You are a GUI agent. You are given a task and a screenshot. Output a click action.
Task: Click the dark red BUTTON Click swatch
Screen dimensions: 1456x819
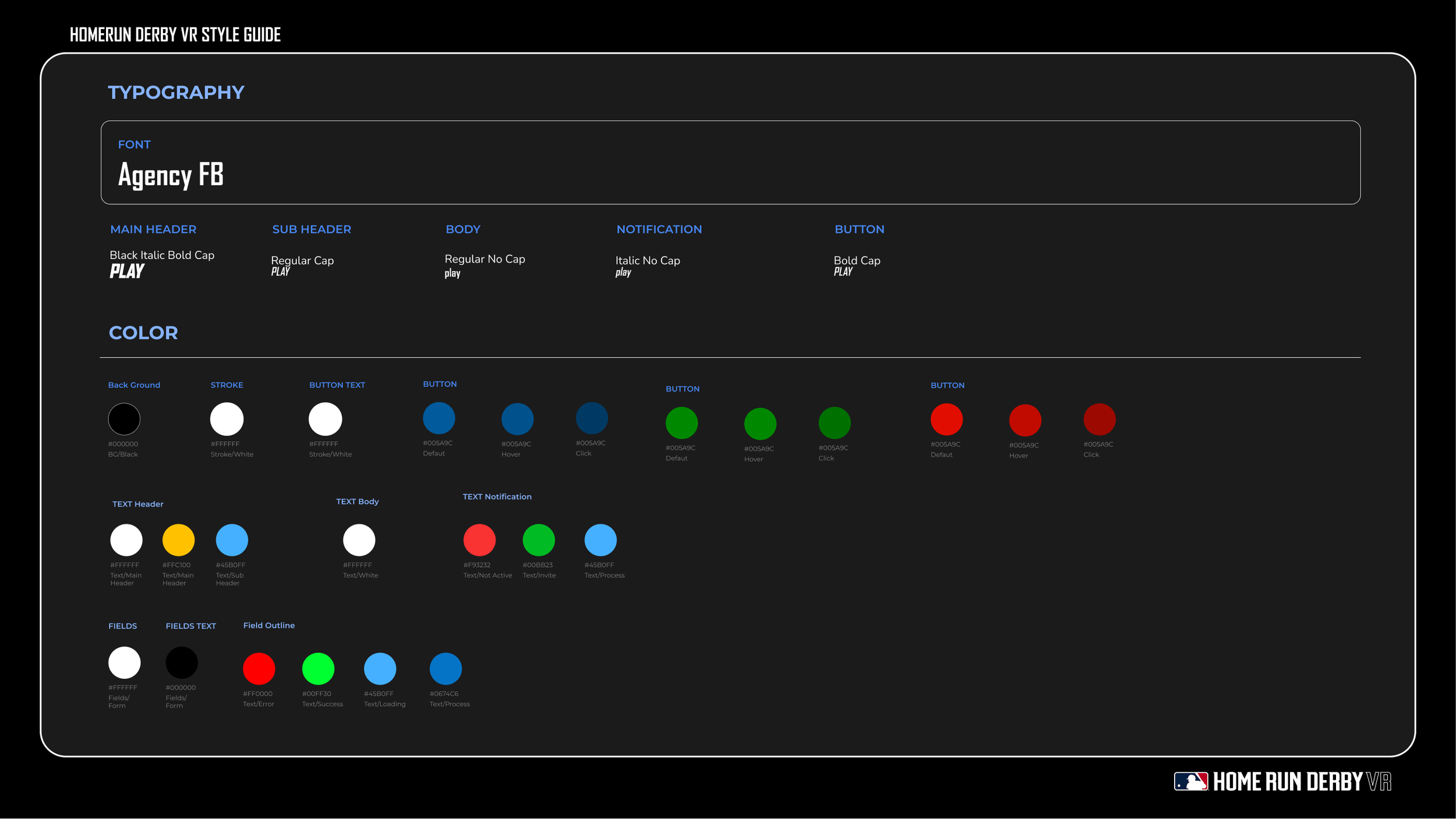pos(1099,420)
